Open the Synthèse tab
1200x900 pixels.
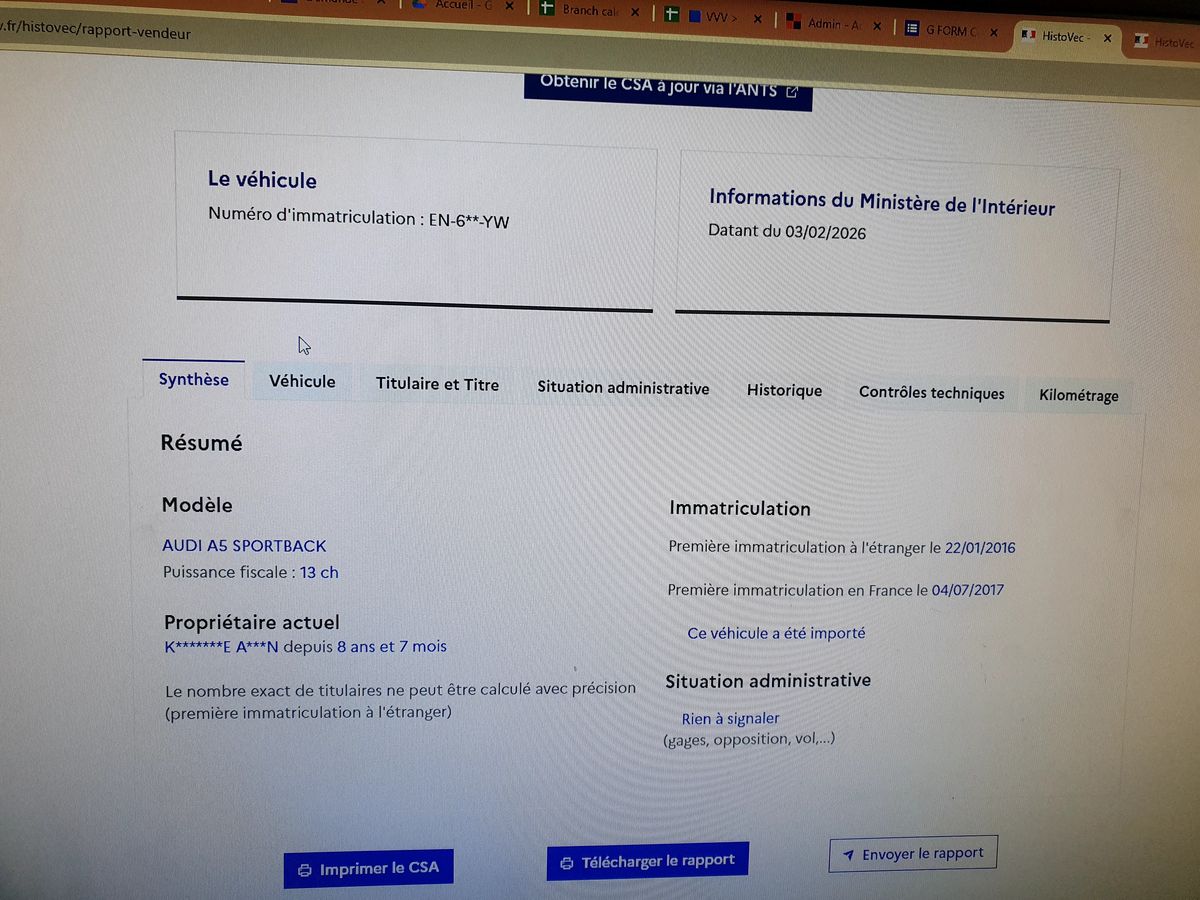coord(194,380)
